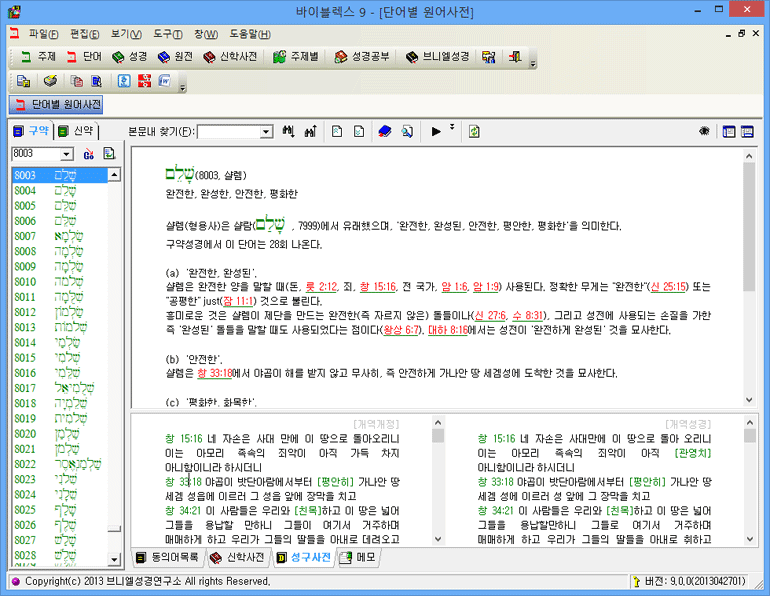Click the blue book icon in search toolbar
The image size is (770, 596).
[385, 132]
